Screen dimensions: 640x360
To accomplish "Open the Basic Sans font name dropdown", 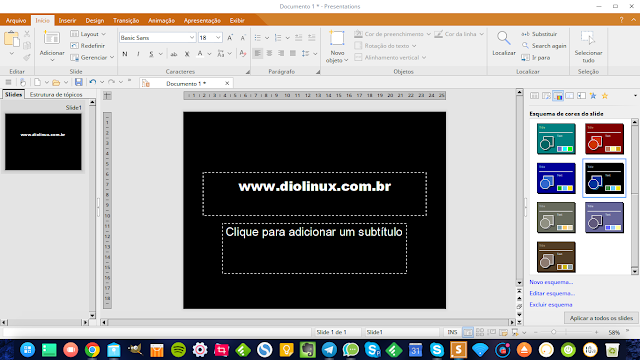I will click(192, 38).
